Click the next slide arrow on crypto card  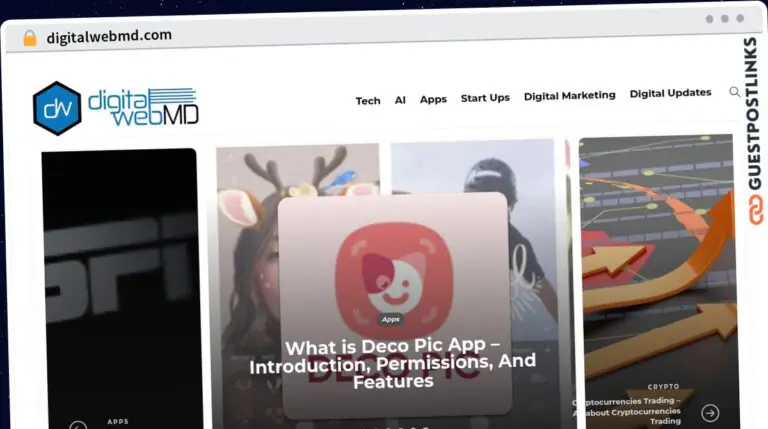tap(710, 413)
